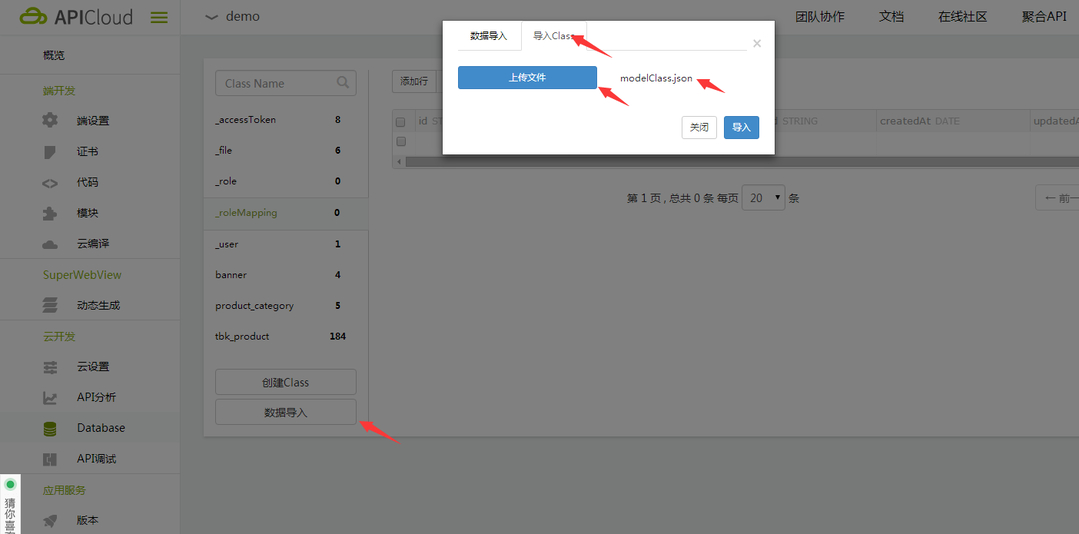
Task: Select the _accessToken class
Action: tap(286, 120)
